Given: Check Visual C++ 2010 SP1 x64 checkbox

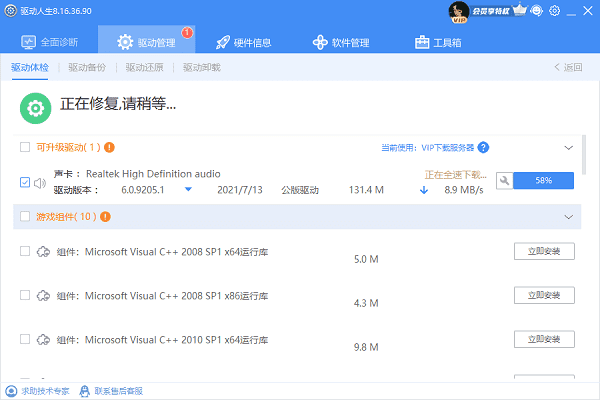Looking at the screenshot, I should click(25, 339).
